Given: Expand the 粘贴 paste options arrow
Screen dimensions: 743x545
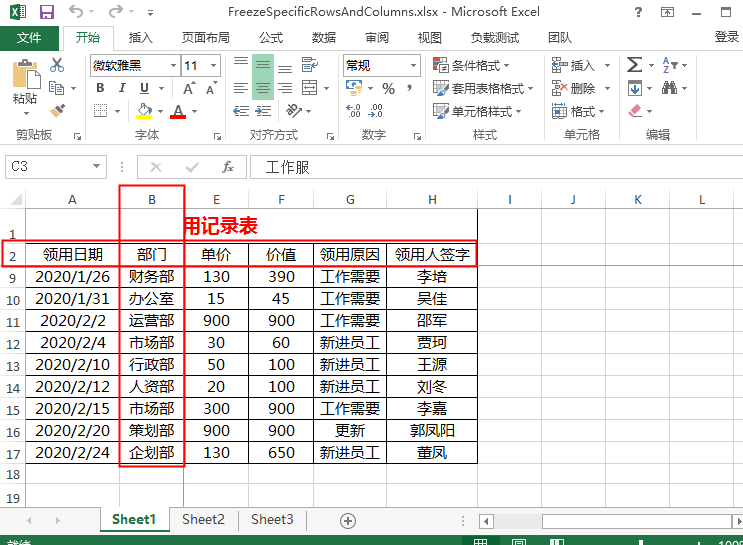Looking at the screenshot, I should click(x=26, y=113).
